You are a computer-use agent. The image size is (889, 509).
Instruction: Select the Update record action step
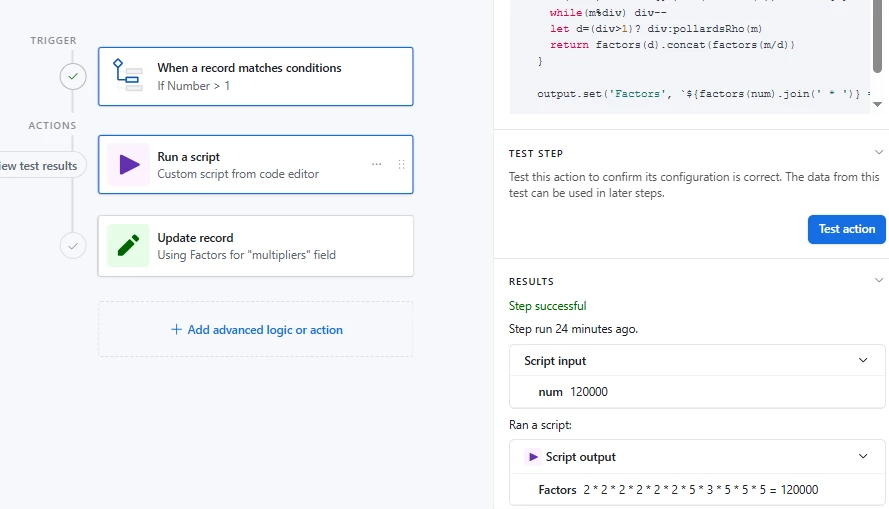coord(255,245)
